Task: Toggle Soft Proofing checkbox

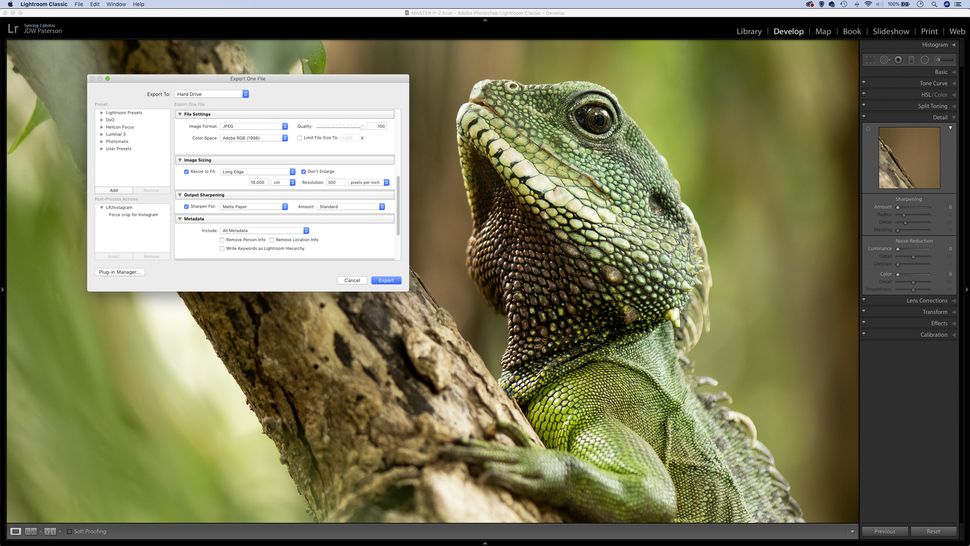Action: coord(69,531)
